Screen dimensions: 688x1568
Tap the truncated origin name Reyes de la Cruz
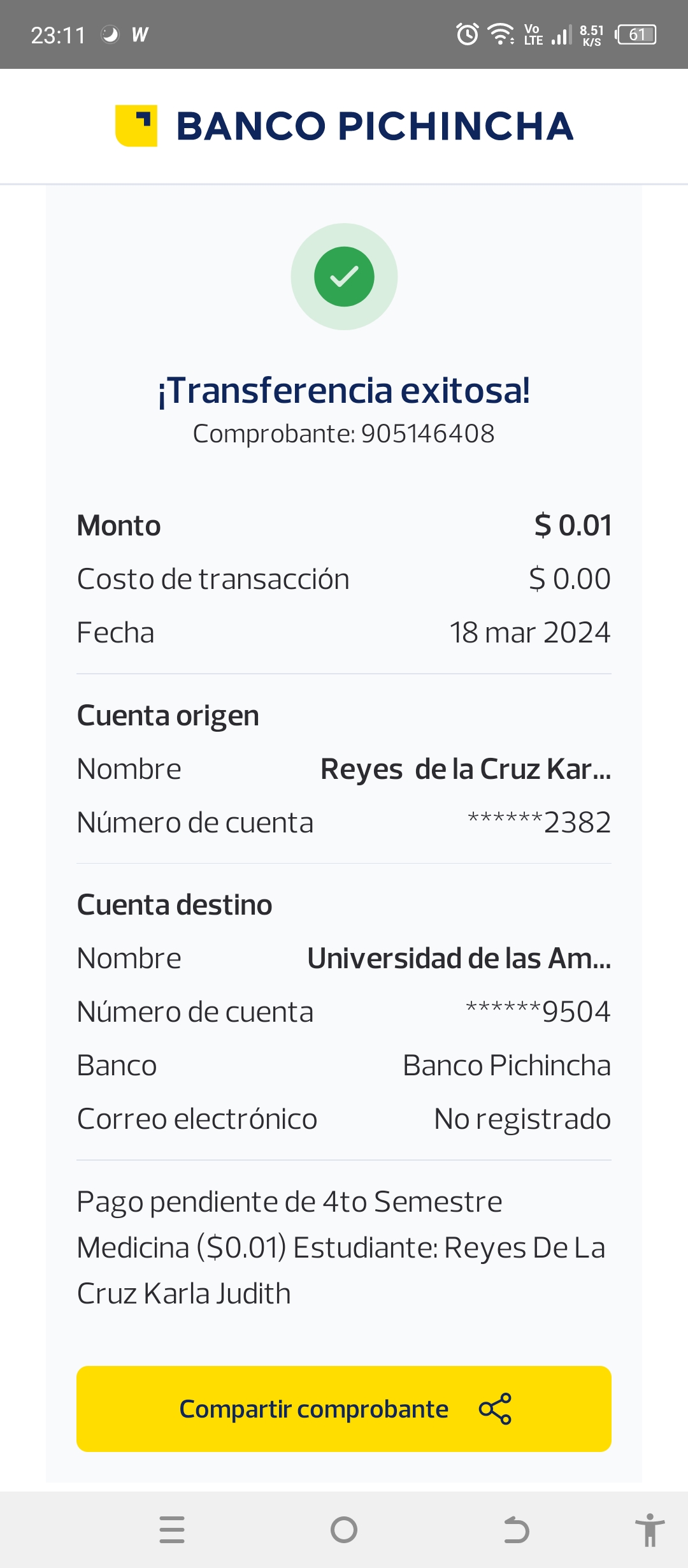click(x=465, y=769)
